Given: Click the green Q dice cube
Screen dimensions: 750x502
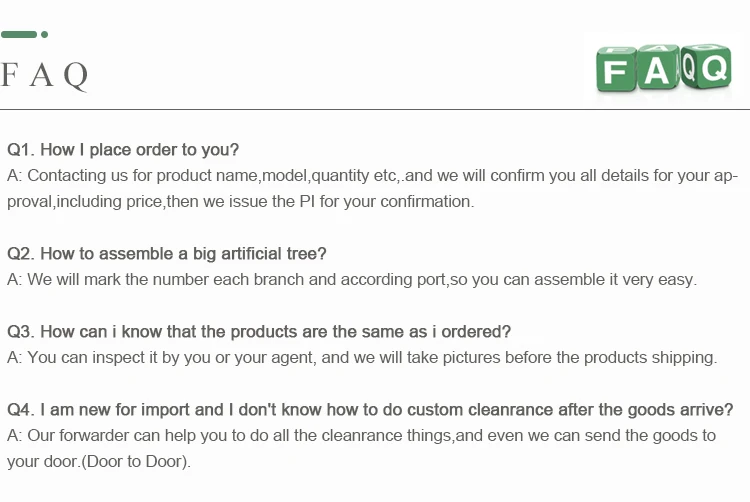Looking at the screenshot, I should [706, 66].
